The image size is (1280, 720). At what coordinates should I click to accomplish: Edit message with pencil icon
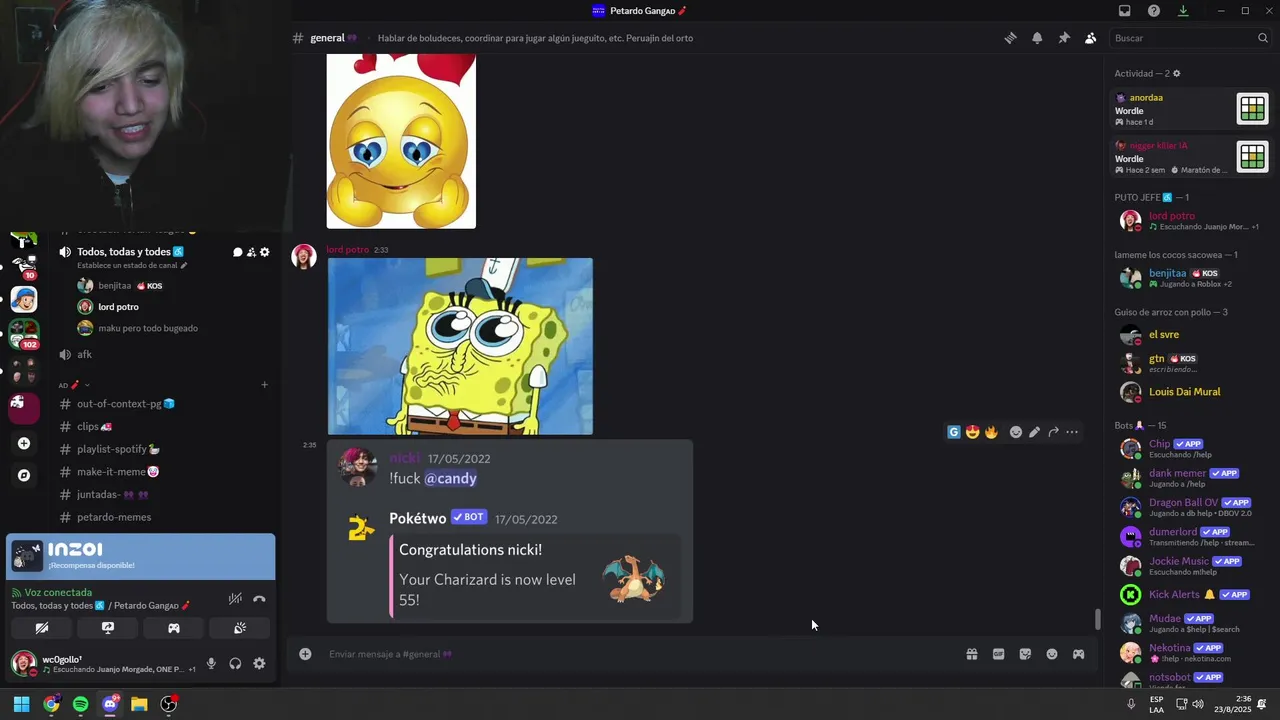[1035, 432]
